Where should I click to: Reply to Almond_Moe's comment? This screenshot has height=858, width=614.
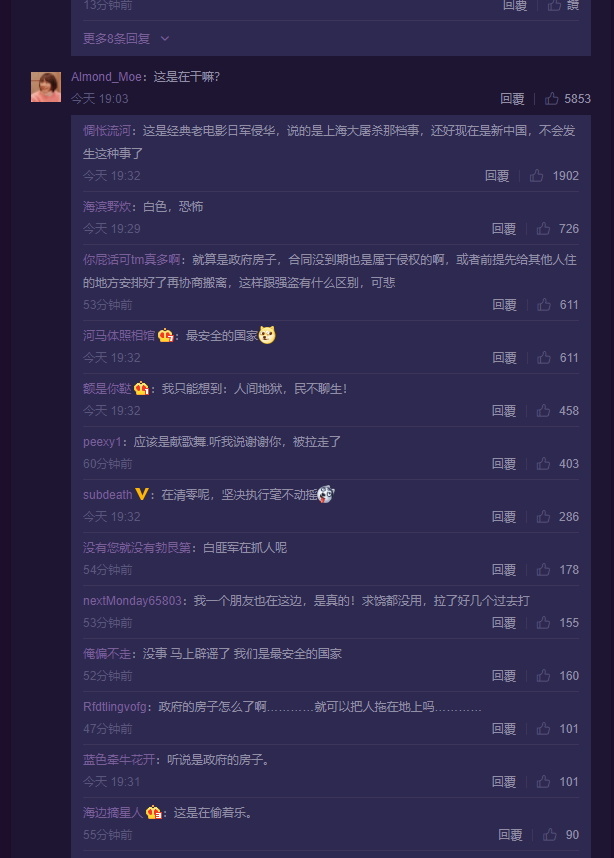[512, 98]
